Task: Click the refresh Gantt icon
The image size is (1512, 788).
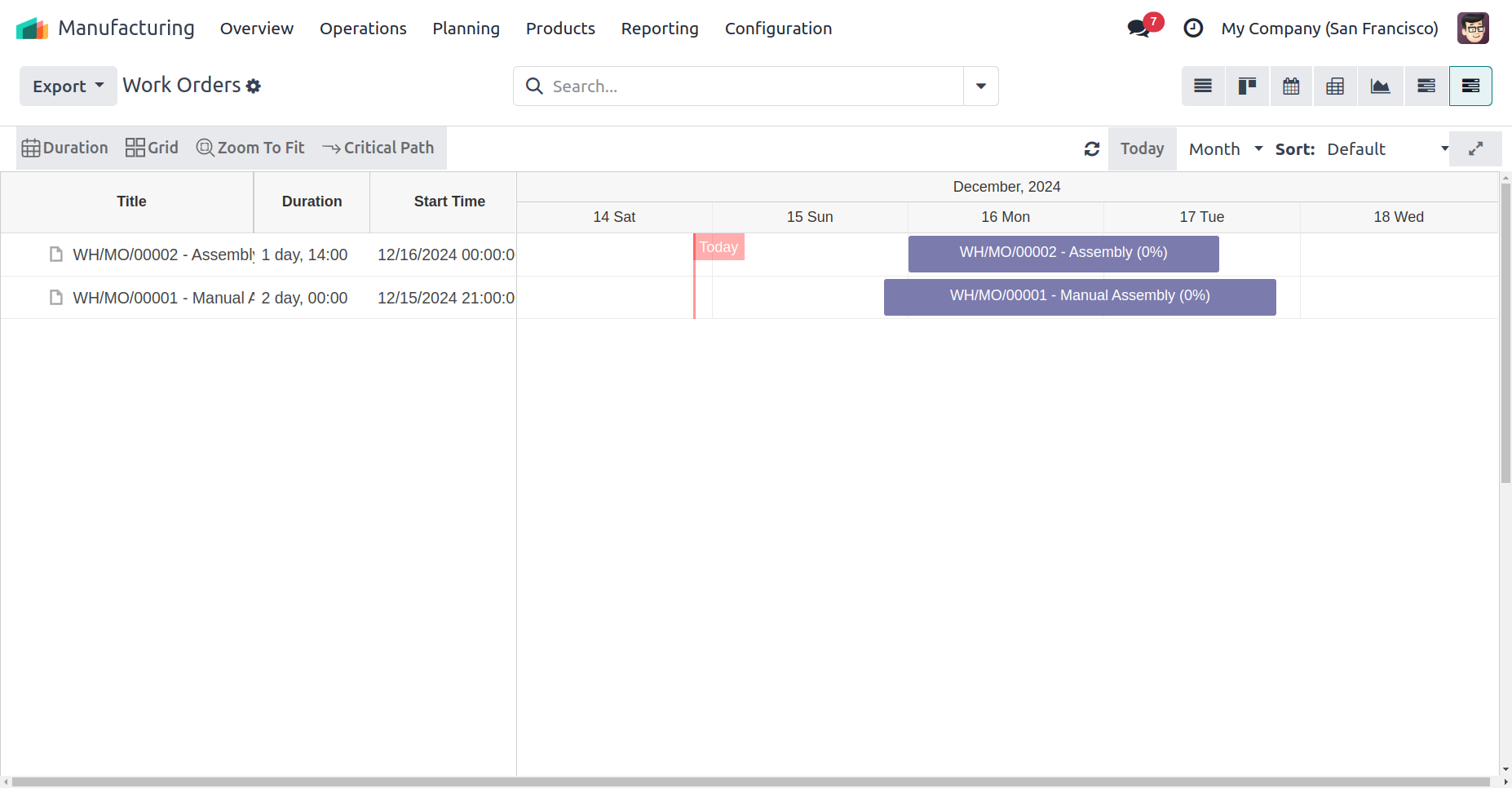Action: coord(1092,149)
